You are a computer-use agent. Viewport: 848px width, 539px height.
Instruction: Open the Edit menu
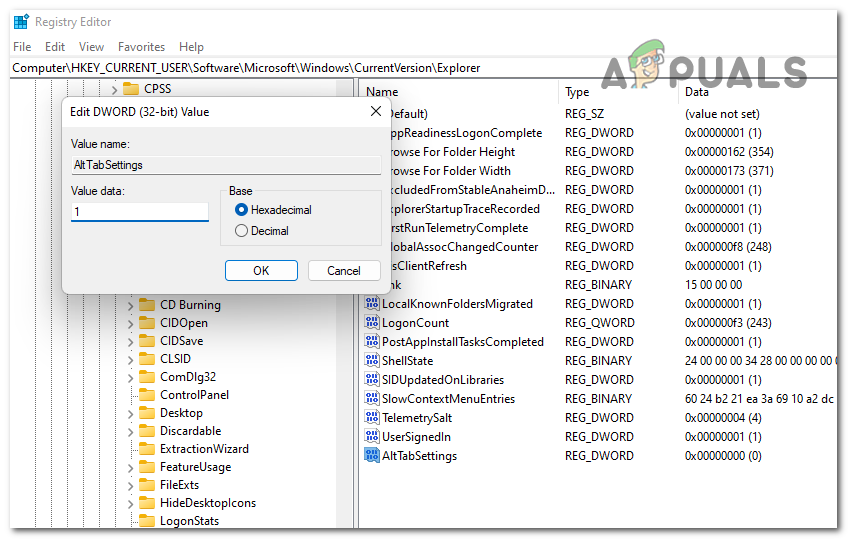coord(55,47)
